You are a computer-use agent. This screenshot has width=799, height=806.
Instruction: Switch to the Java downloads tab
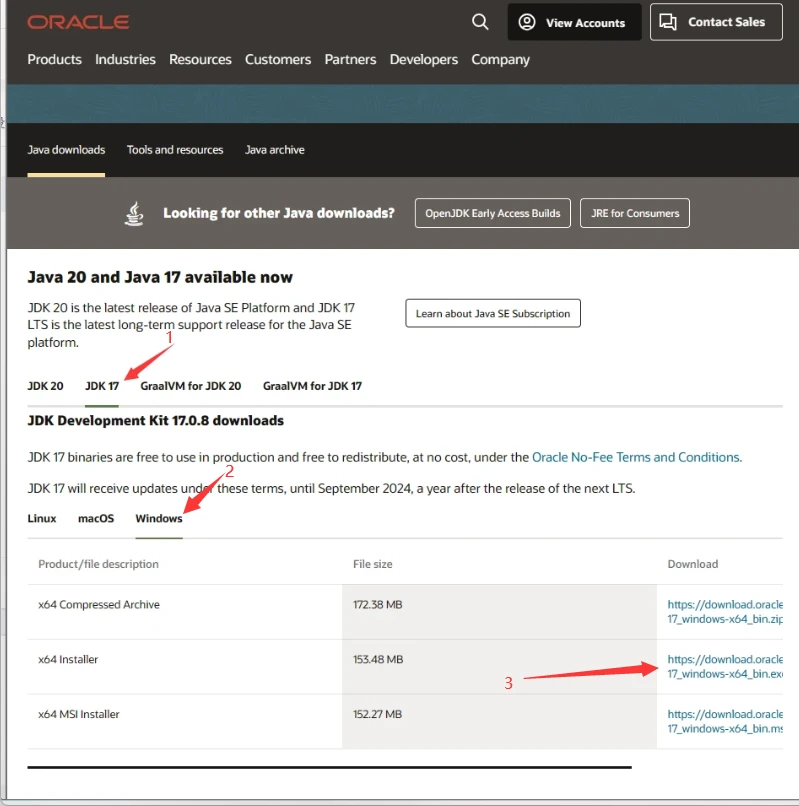66,150
